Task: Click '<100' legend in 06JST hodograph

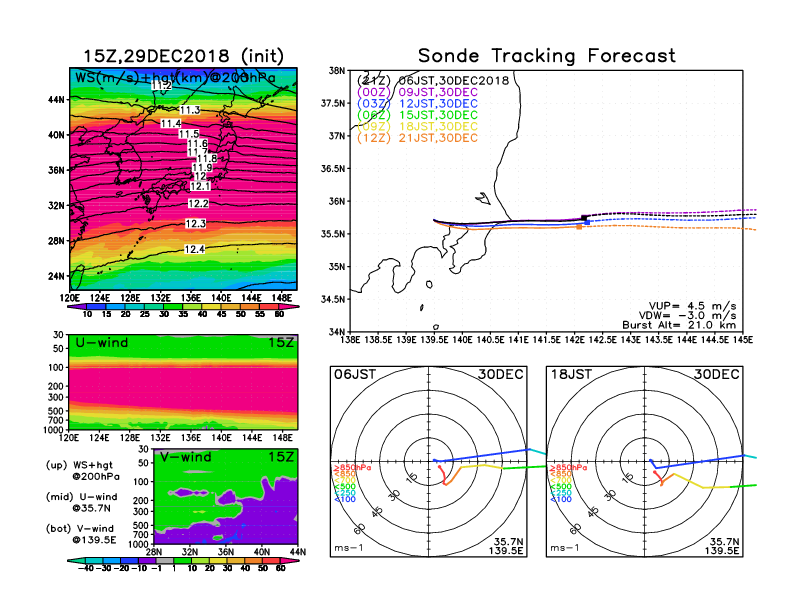Action: point(345,499)
